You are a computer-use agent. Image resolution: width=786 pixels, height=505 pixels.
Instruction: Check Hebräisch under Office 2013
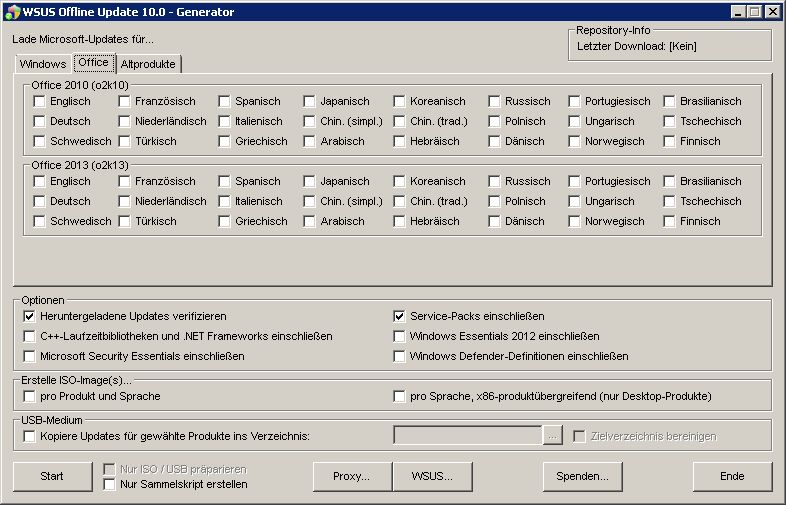tap(399, 221)
